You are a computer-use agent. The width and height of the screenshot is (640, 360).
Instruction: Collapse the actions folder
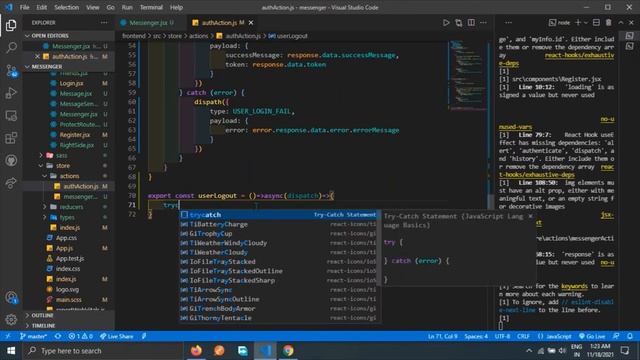[44, 176]
